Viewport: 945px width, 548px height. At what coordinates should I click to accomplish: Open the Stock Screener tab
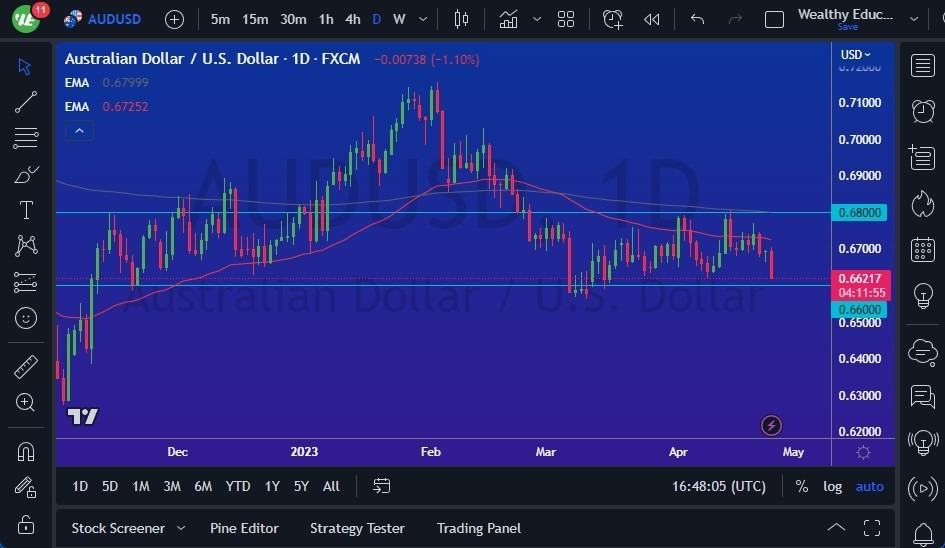point(118,528)
